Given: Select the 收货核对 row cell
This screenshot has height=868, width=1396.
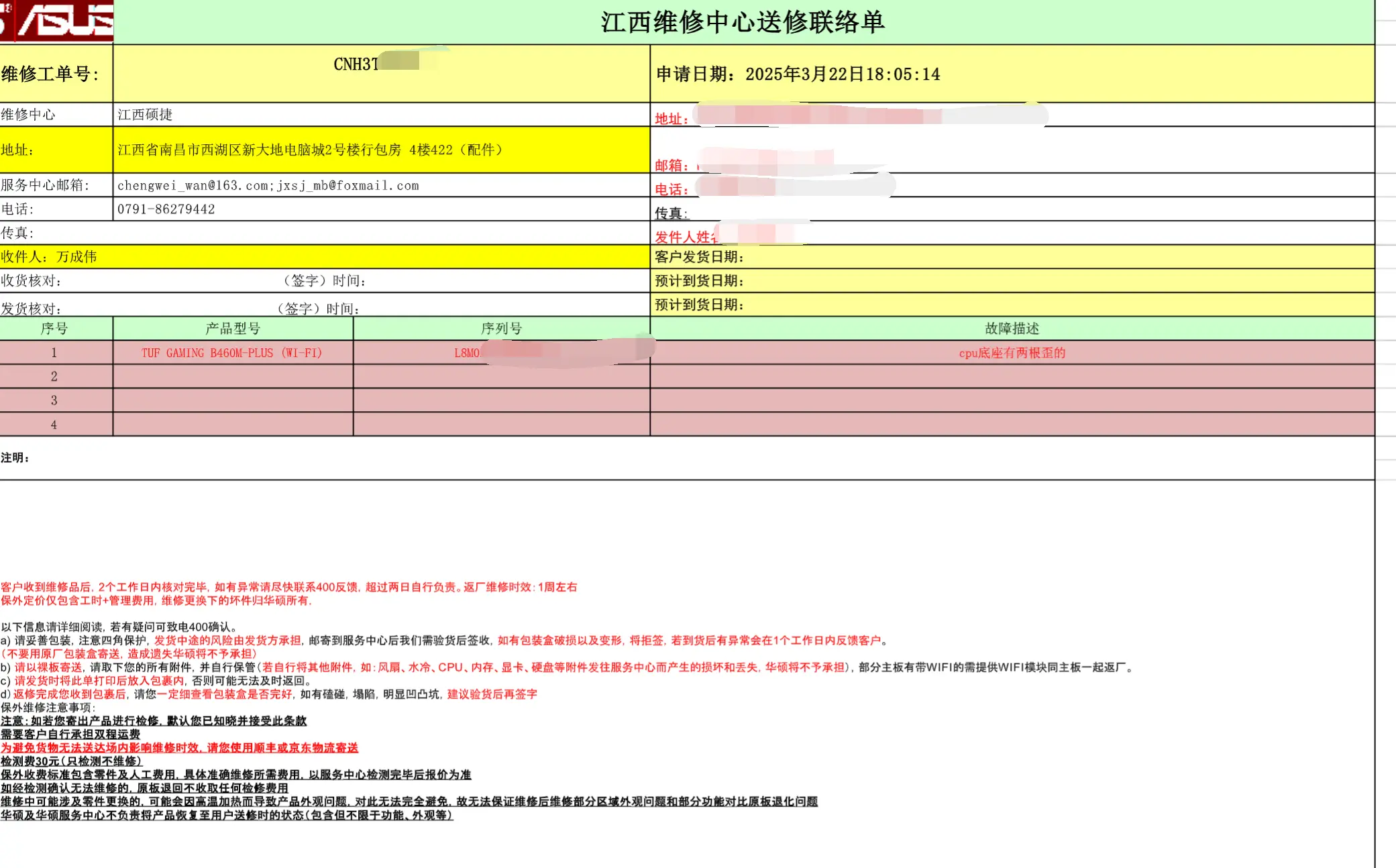Looking at the screenshot, I should pyautogui.click(x=325, y=280).
